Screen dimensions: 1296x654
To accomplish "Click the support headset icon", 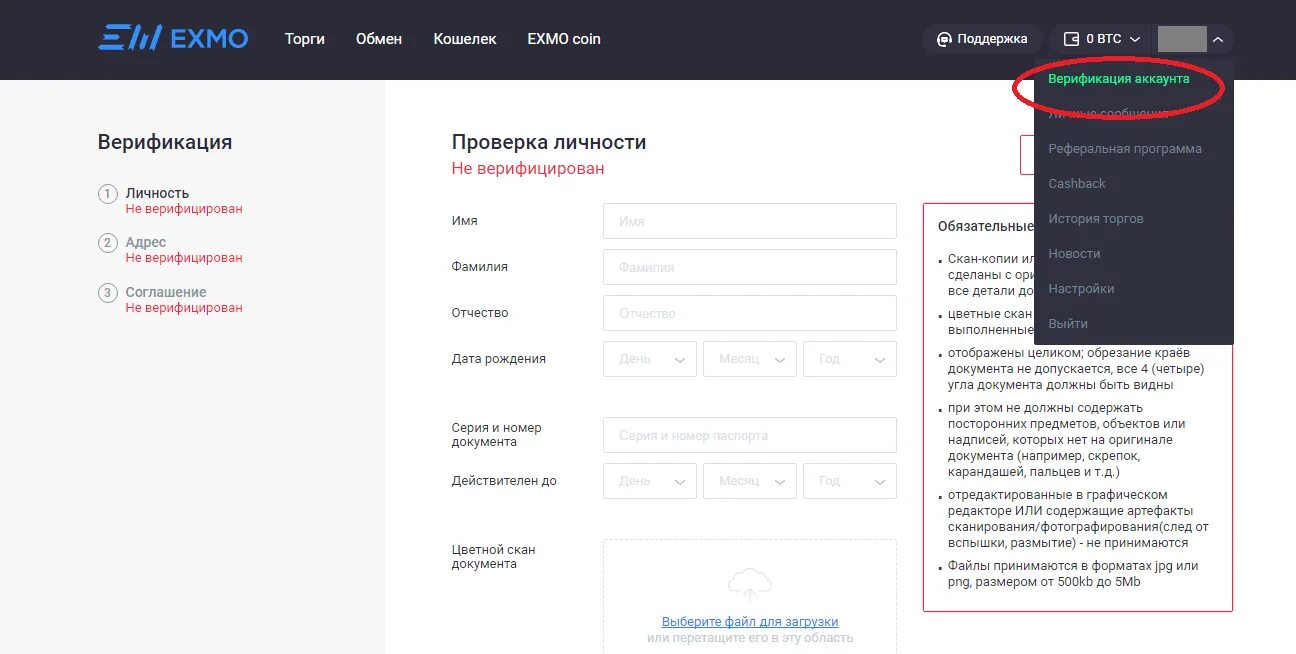I will click(944, 39).
